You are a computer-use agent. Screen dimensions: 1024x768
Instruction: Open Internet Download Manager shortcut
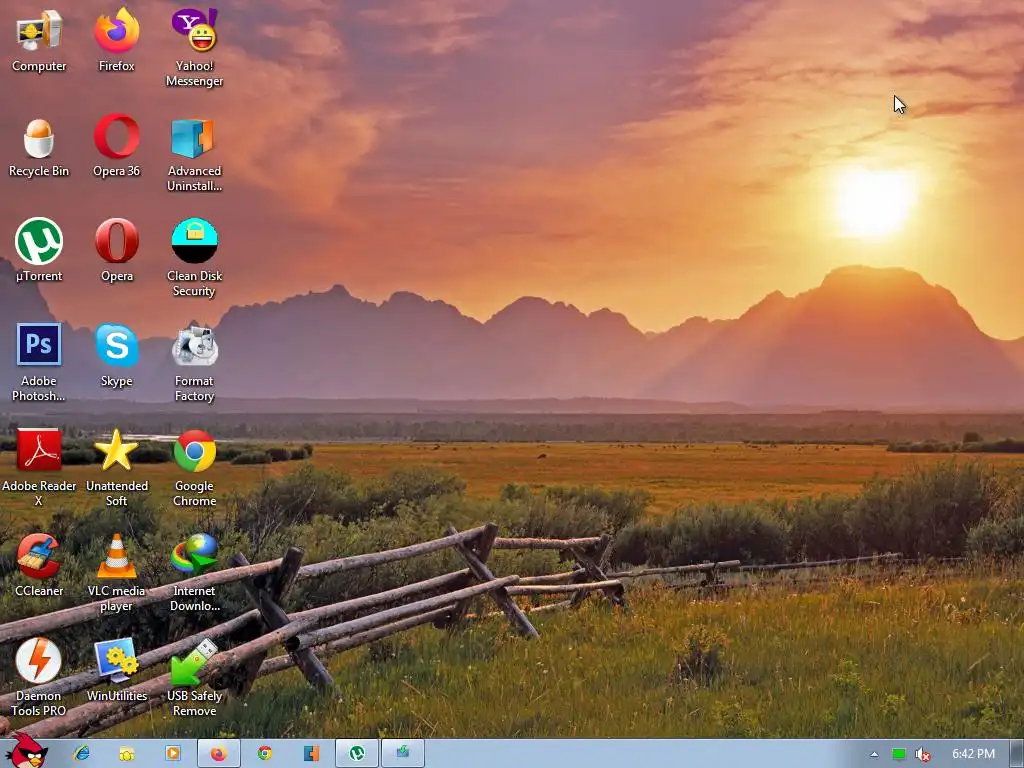click(x=194, y=573)
